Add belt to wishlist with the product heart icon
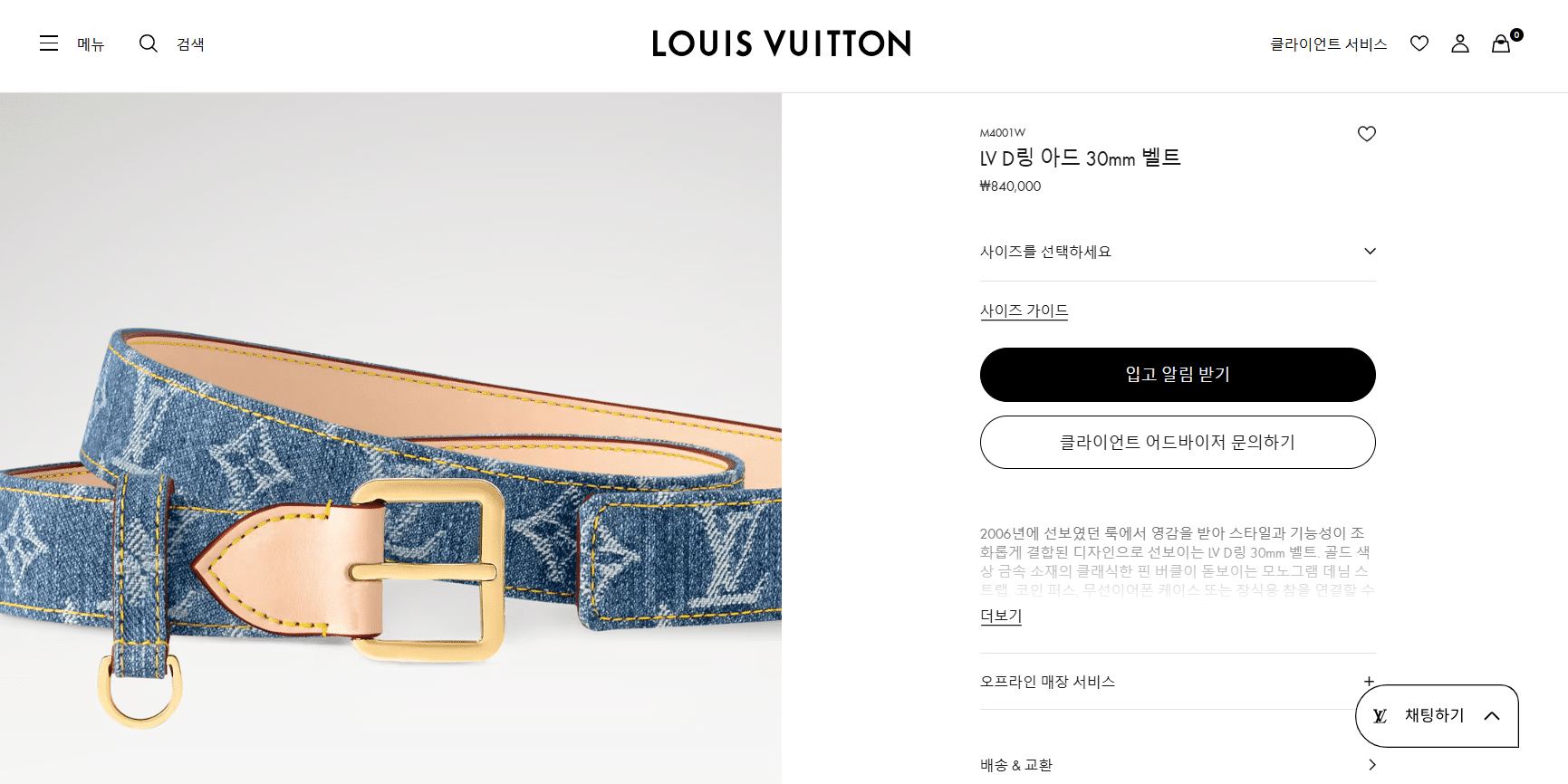This screenshot has height=784, width=1568. [1367, 134]
